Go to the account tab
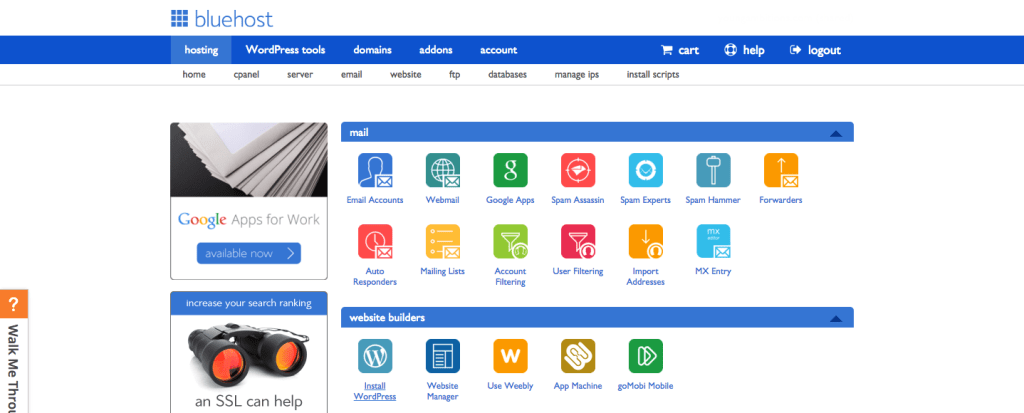The height and width of the screenshot is (413, 1024). pos(498,50)
